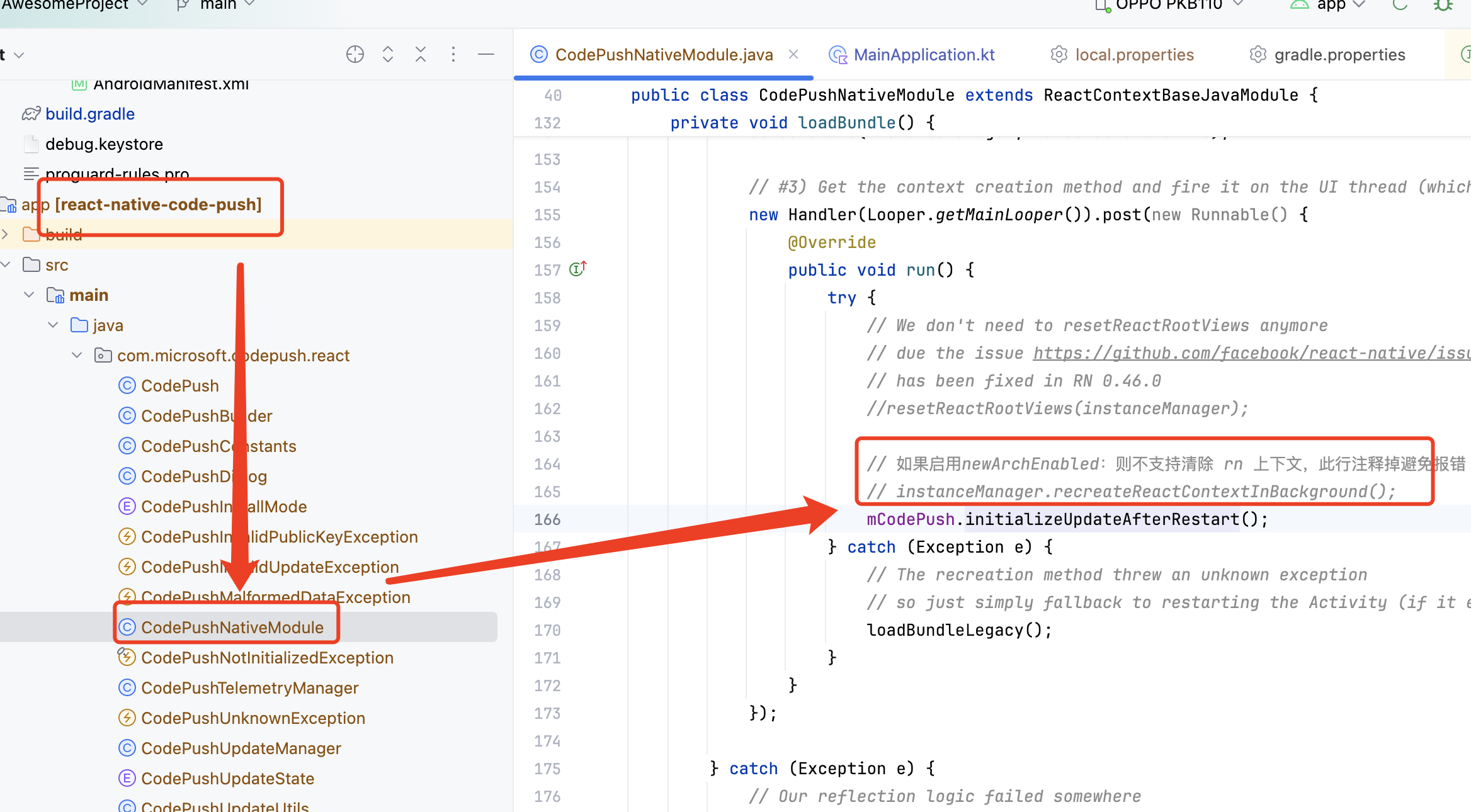Click the debug bug icon in toolbar

1443,5
